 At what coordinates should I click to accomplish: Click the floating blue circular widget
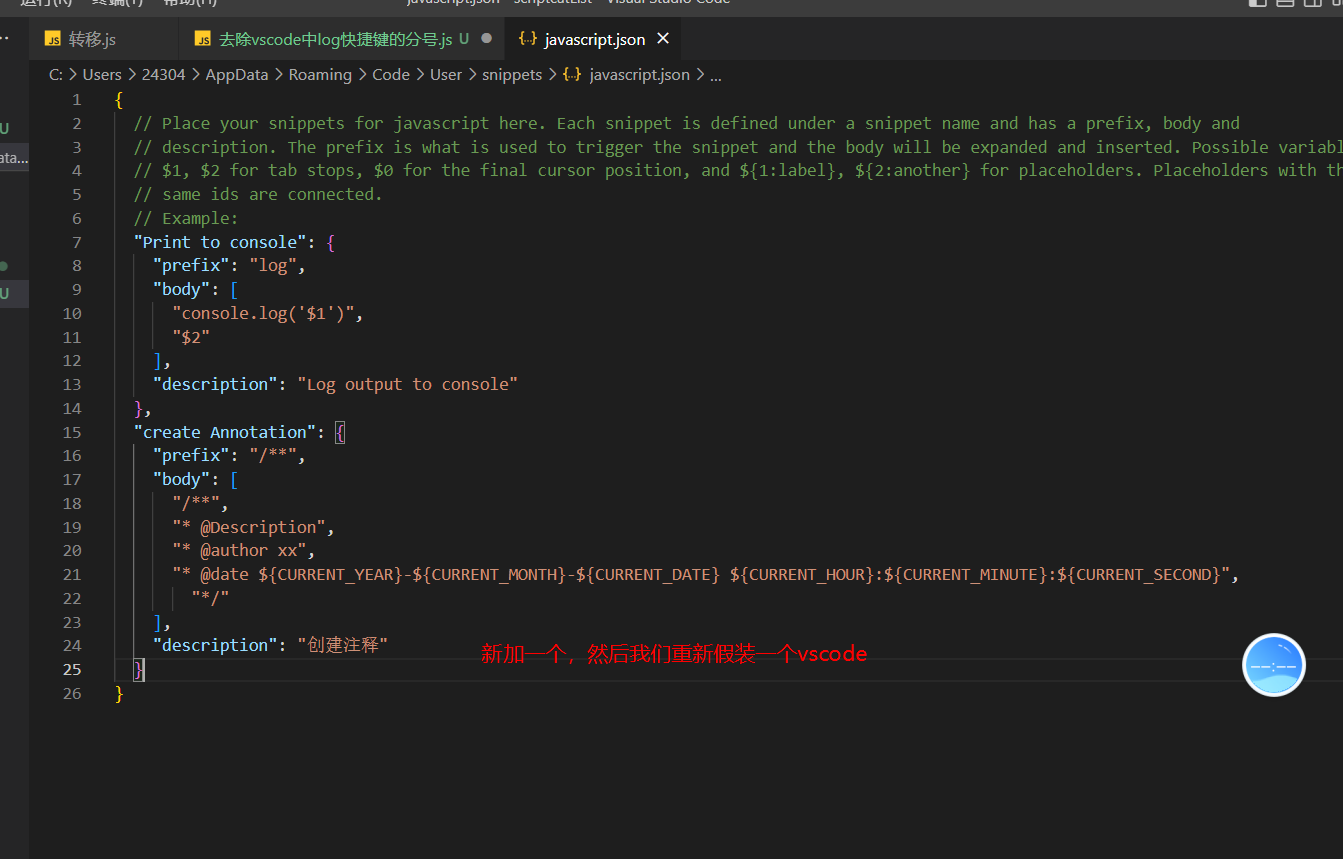click(1274, 665)
